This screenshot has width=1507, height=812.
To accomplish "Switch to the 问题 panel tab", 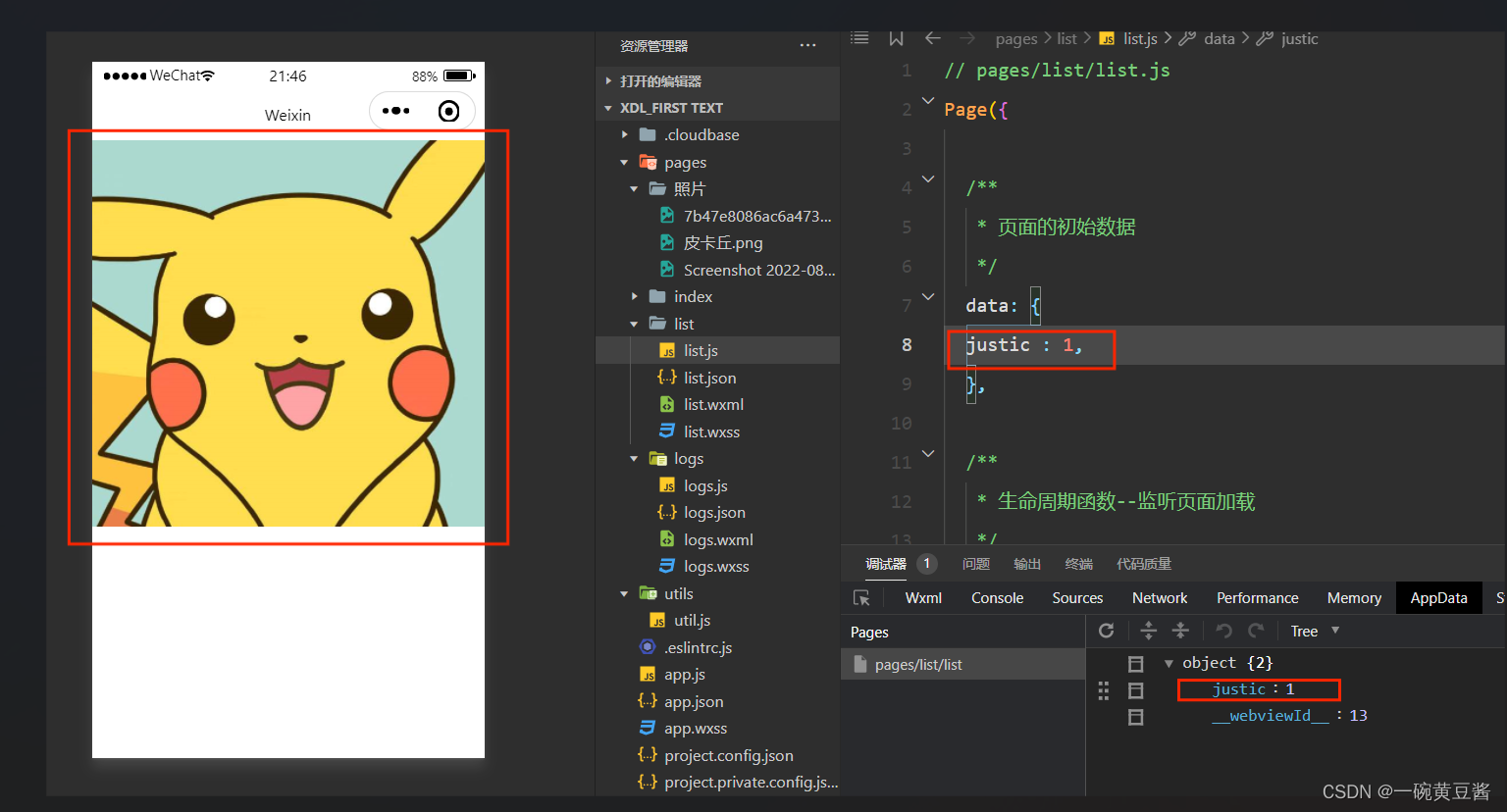I will pos(976,564).
